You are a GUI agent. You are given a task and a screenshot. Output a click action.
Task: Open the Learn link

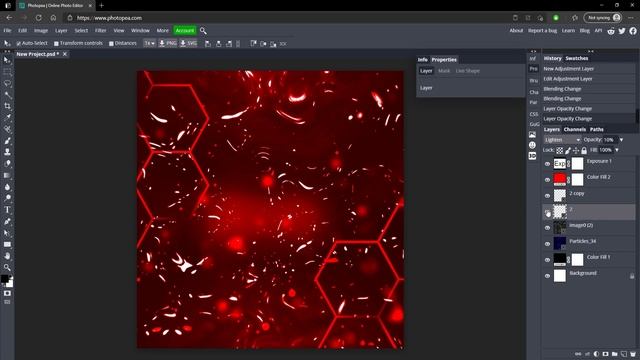click(x=568, y=31)
